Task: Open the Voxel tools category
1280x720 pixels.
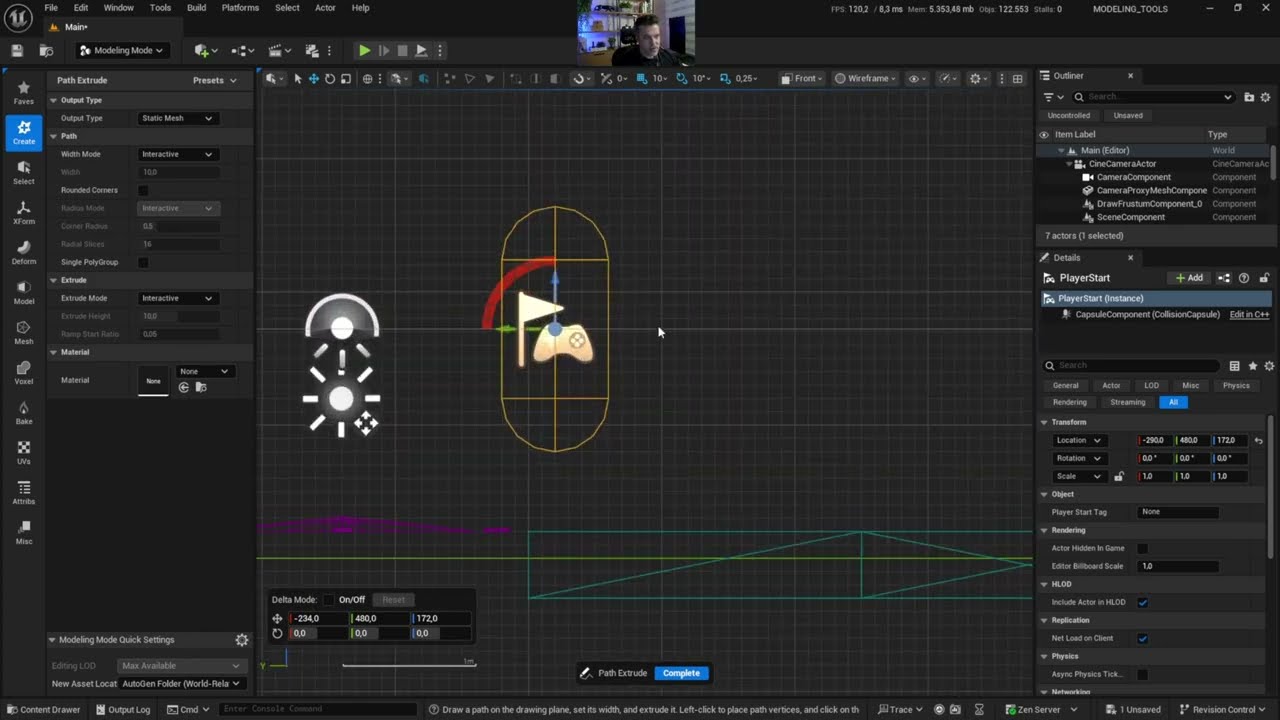Action: [x=23, y=373]
